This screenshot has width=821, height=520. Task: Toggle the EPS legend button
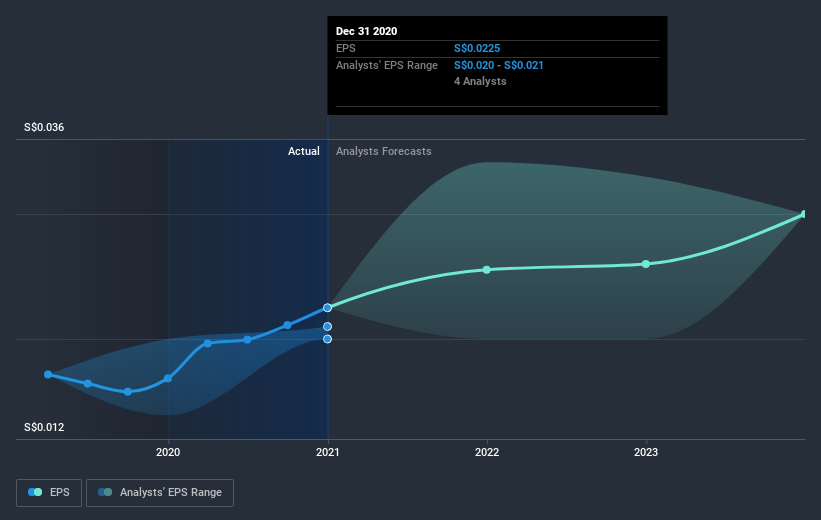pyautogui.click(x=49, y=493)
